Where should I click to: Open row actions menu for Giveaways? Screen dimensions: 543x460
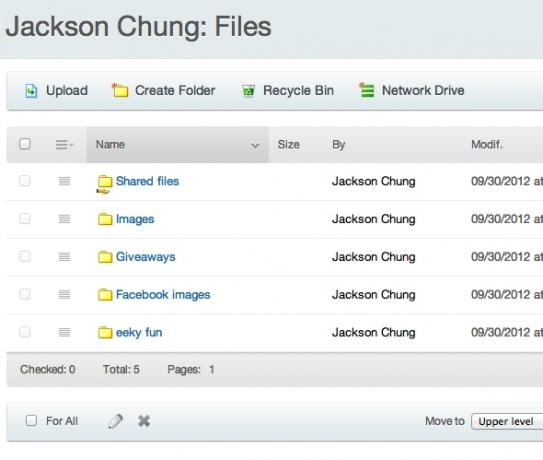pyautogui.click(x=64, y=257)
